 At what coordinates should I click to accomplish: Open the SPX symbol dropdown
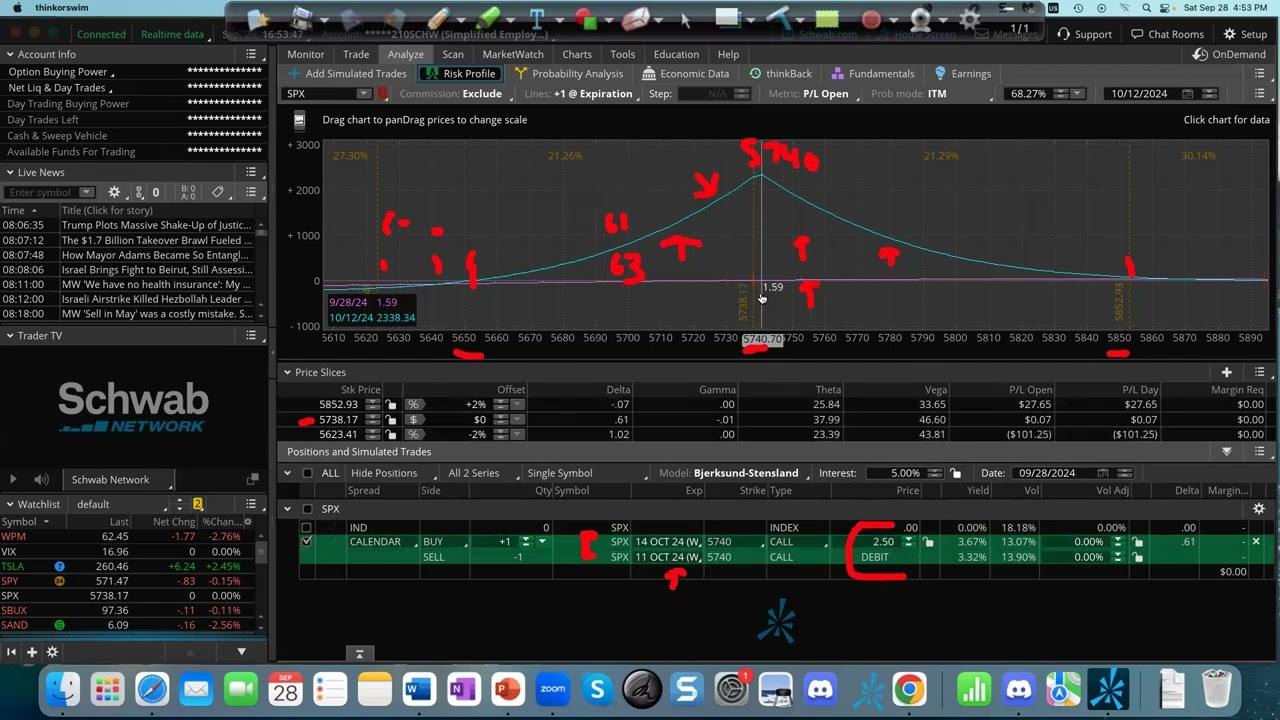(x=364, y=94)
